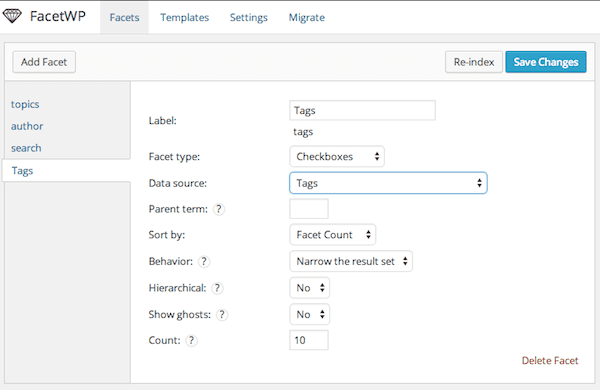
Task: Click the 'Data source:' label text
Action: pyautogui.click(x=178, y=183)
